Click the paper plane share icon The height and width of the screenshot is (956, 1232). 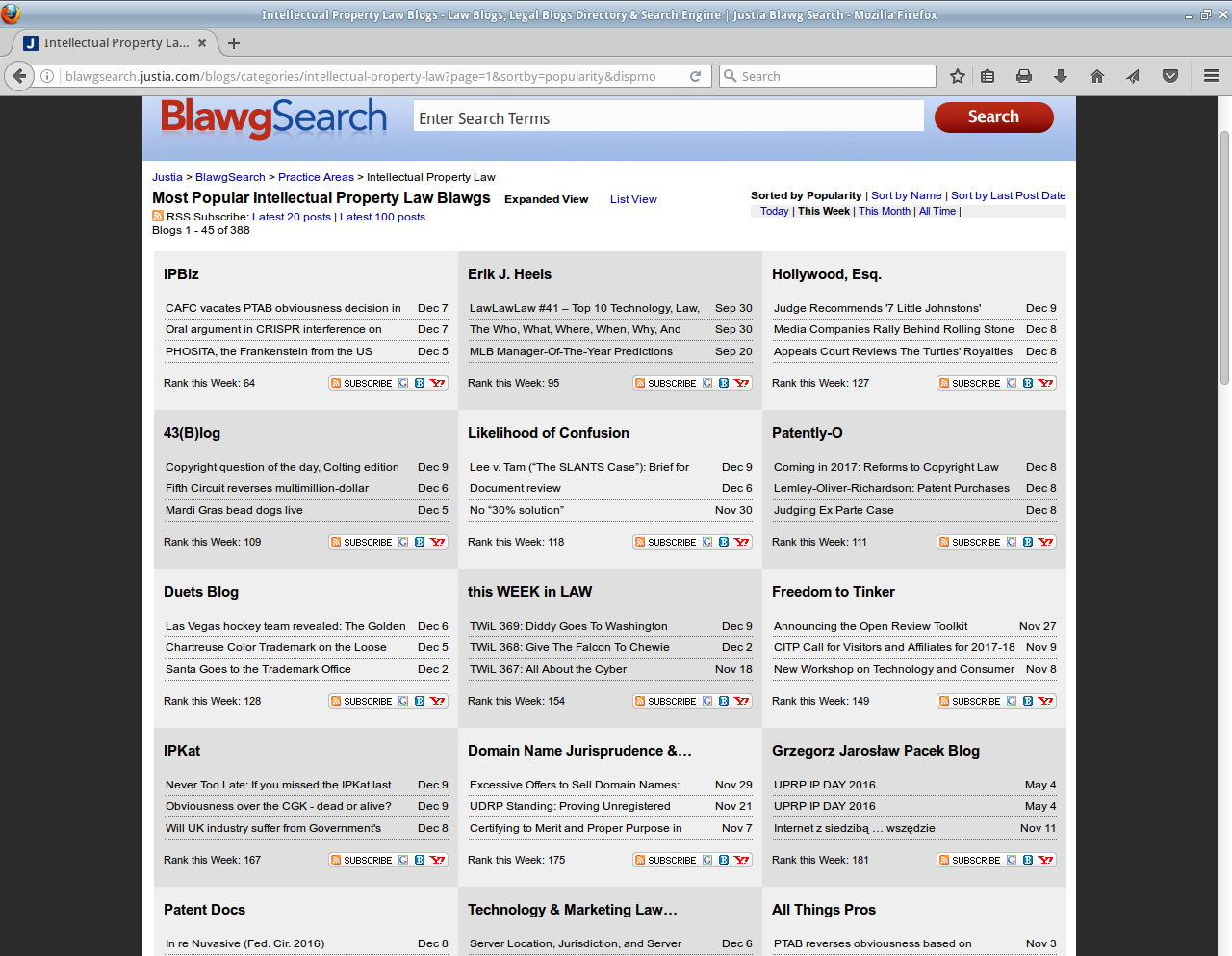tap(1133, 76)
